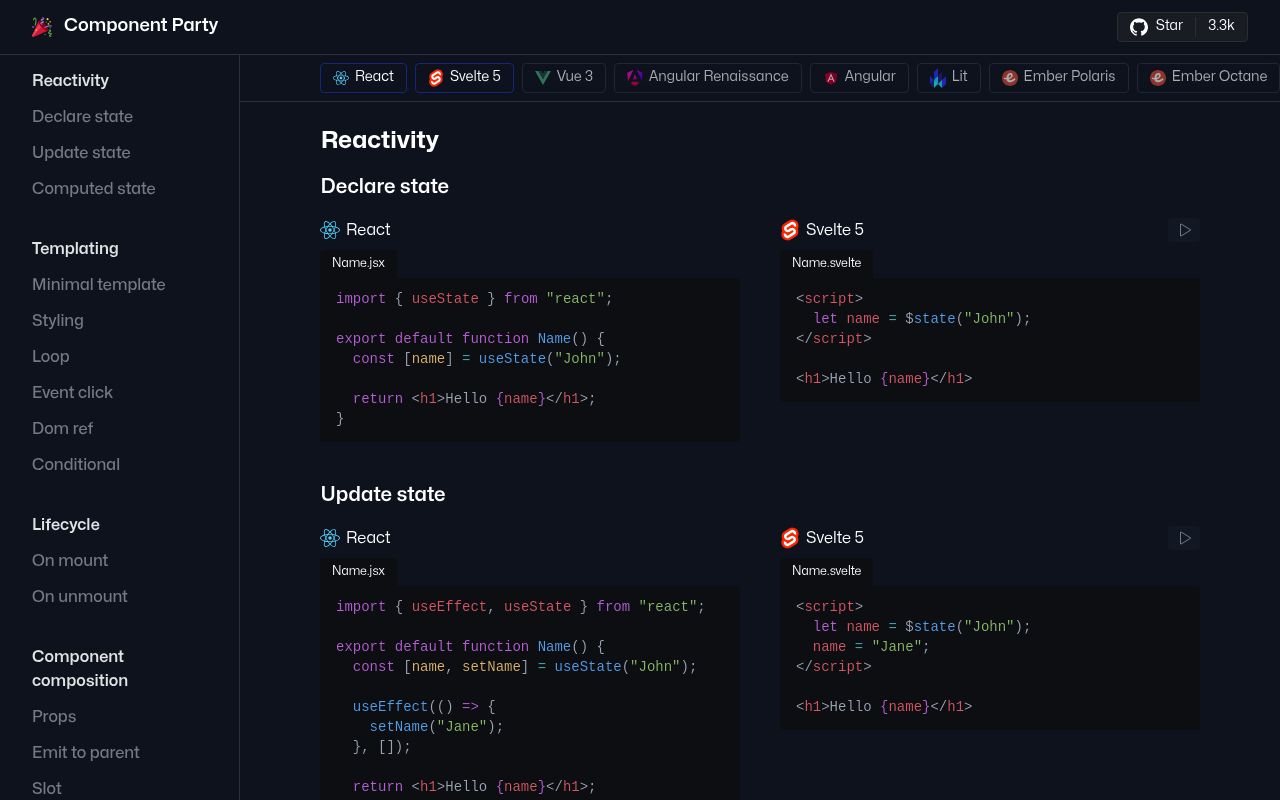The image size is (1280, 800).
Task: Click the Angular Renaissance logo icon
Action: 635,78
